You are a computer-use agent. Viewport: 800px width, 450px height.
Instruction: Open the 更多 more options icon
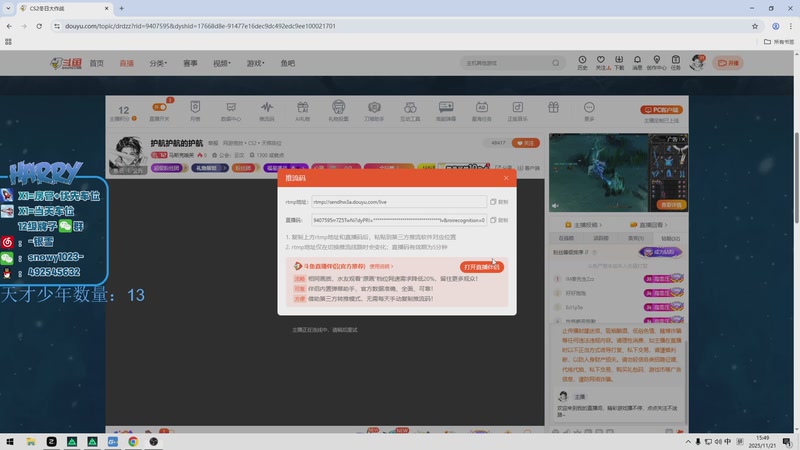[x=589, y=111]
